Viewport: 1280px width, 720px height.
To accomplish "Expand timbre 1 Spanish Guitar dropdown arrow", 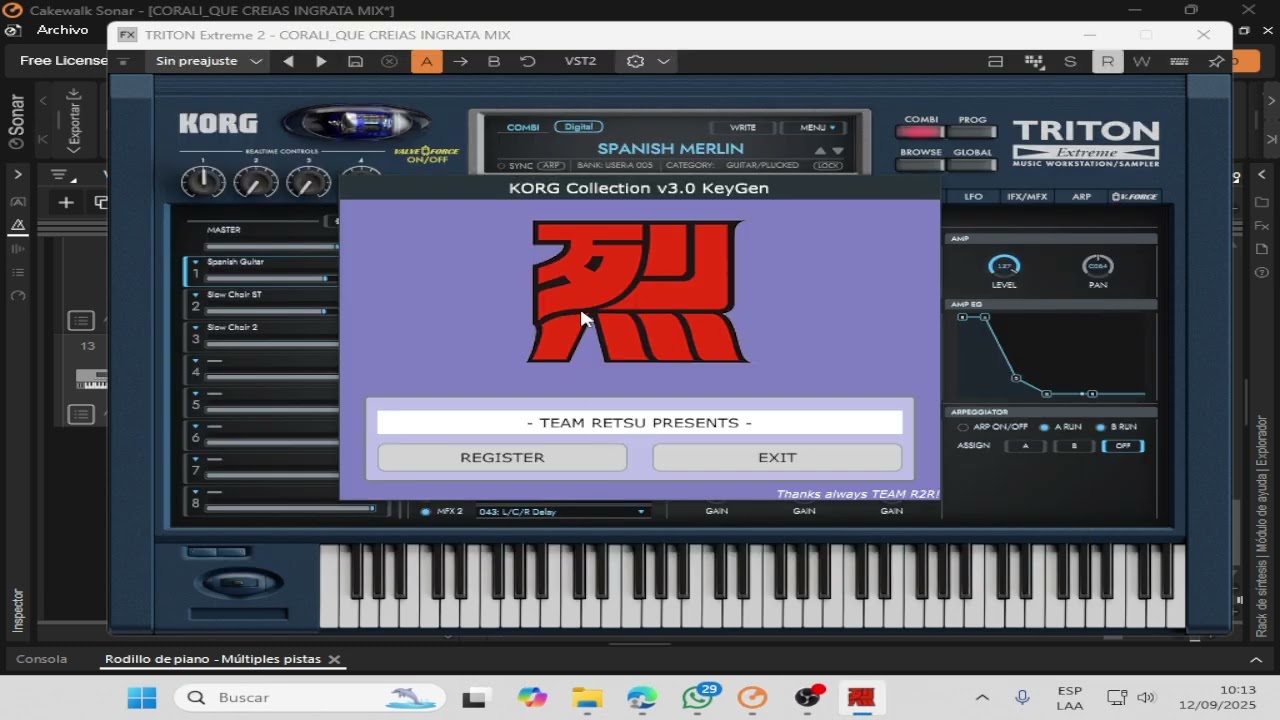I will point(196,262).
